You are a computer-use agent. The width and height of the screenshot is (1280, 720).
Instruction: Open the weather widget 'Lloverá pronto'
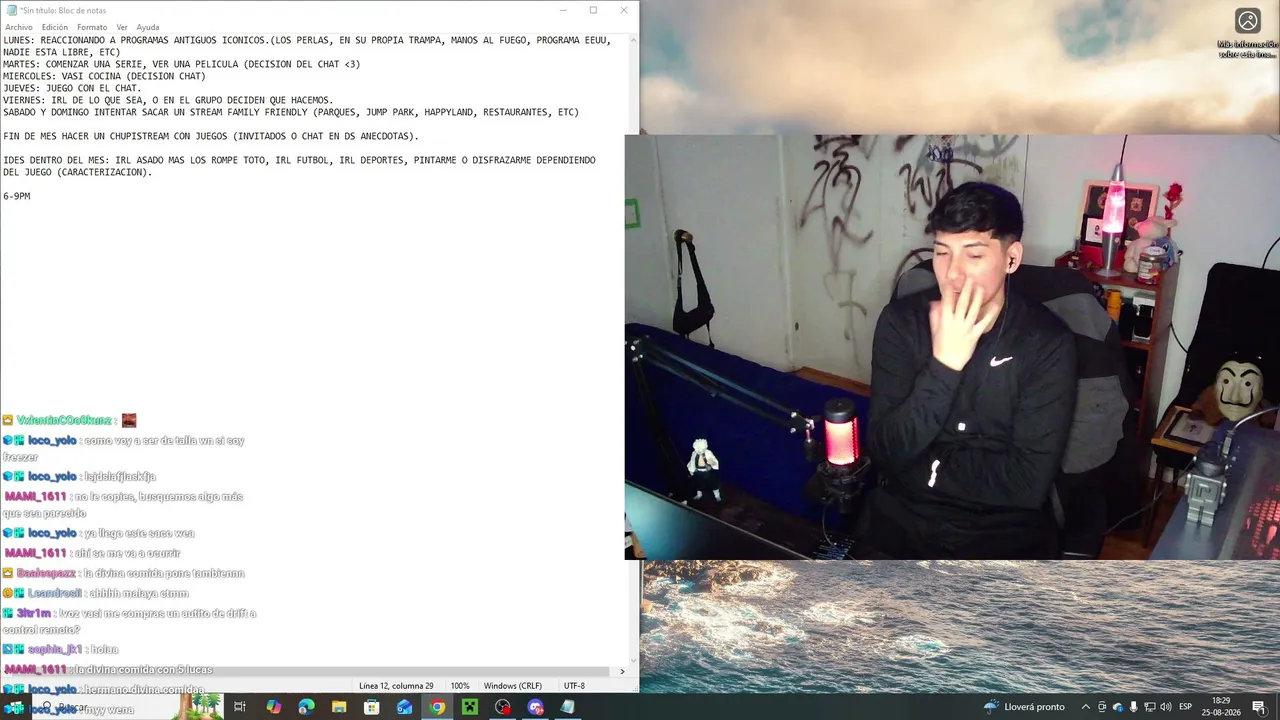coord(1025,707)
